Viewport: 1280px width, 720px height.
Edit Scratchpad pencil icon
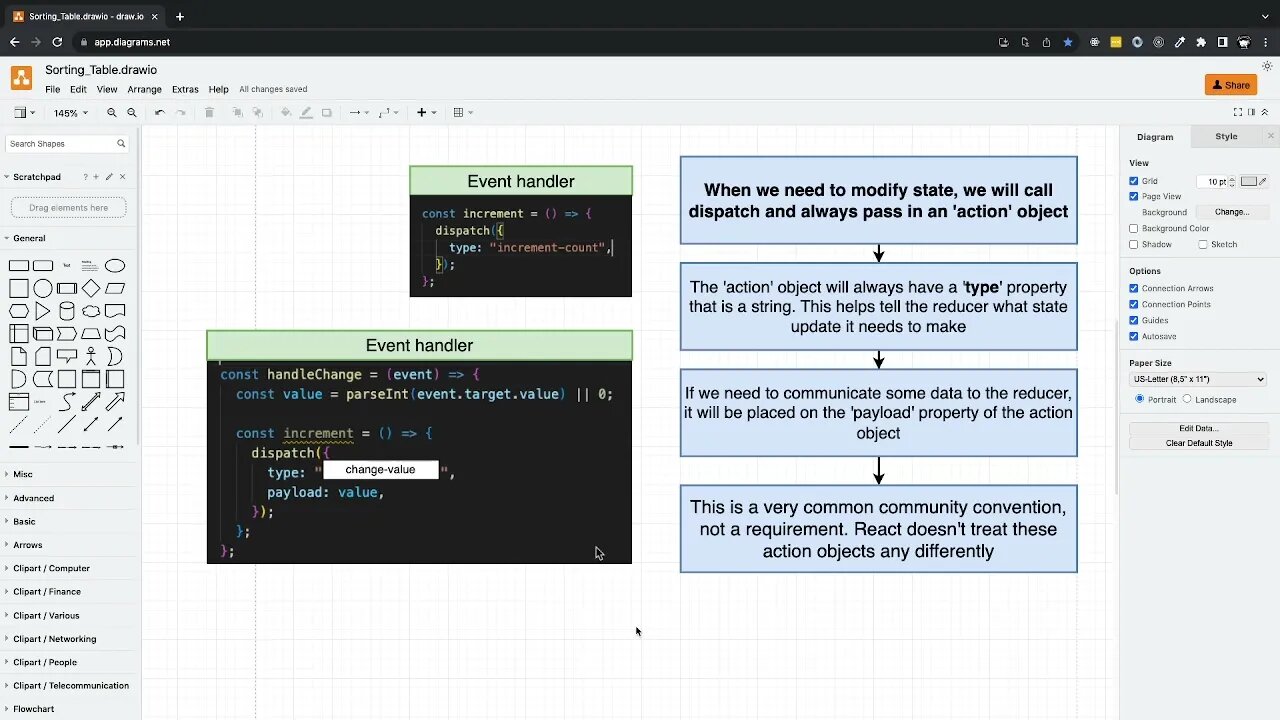coord(109,177)
